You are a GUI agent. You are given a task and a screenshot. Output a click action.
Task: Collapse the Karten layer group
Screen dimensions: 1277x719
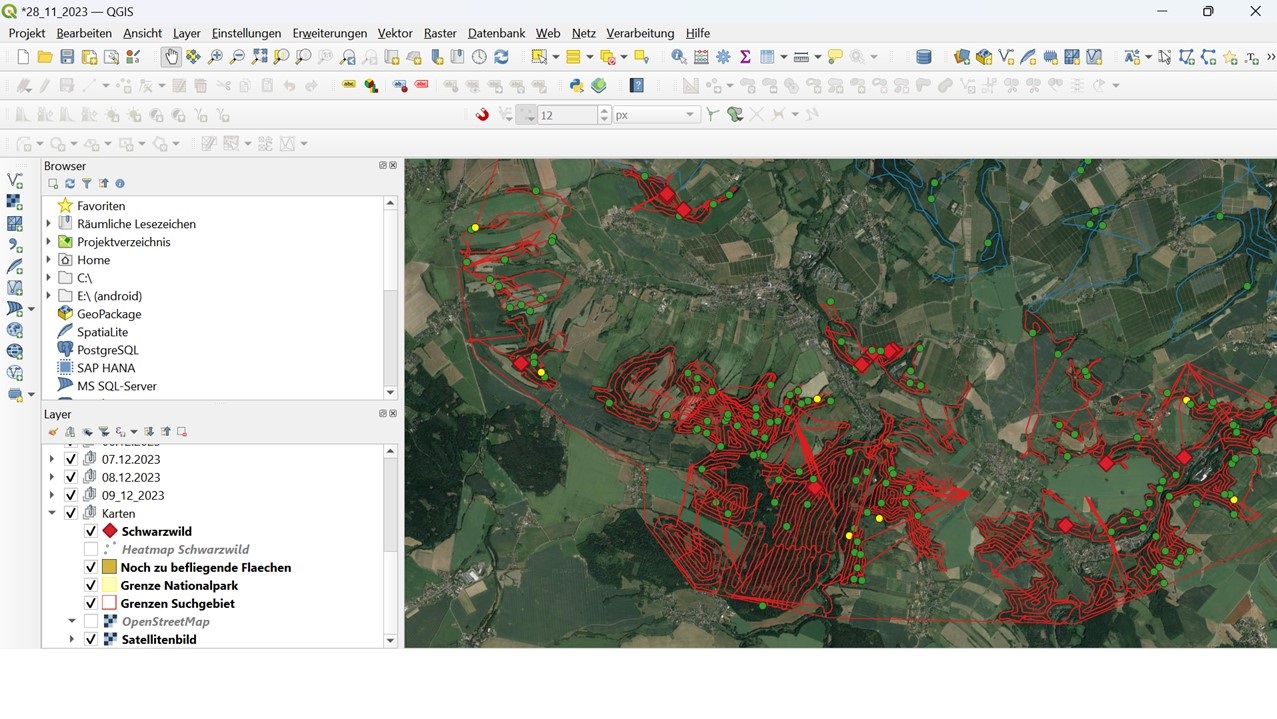coord(52,514)
